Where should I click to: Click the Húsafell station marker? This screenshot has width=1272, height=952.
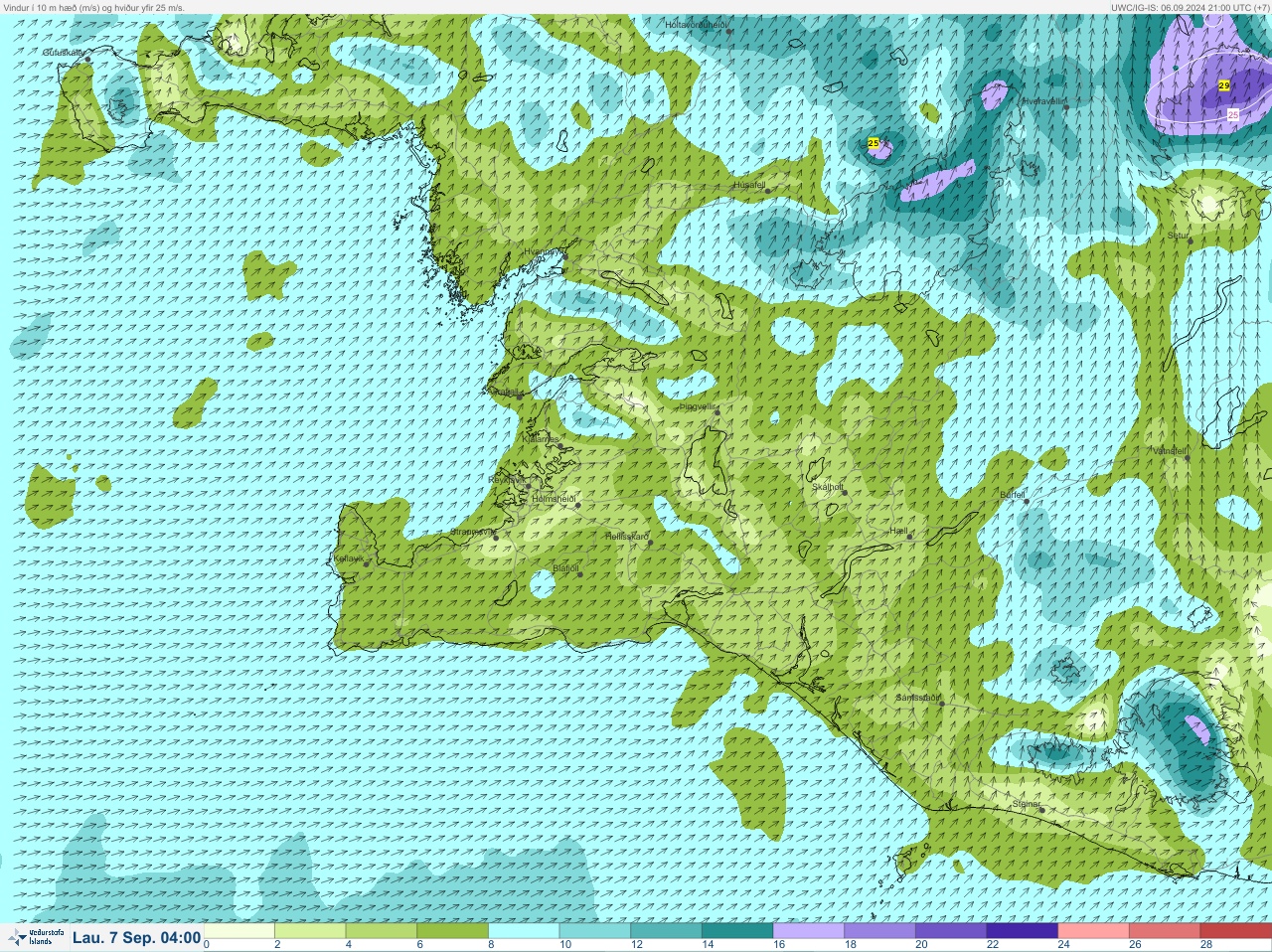click(766, 191)
